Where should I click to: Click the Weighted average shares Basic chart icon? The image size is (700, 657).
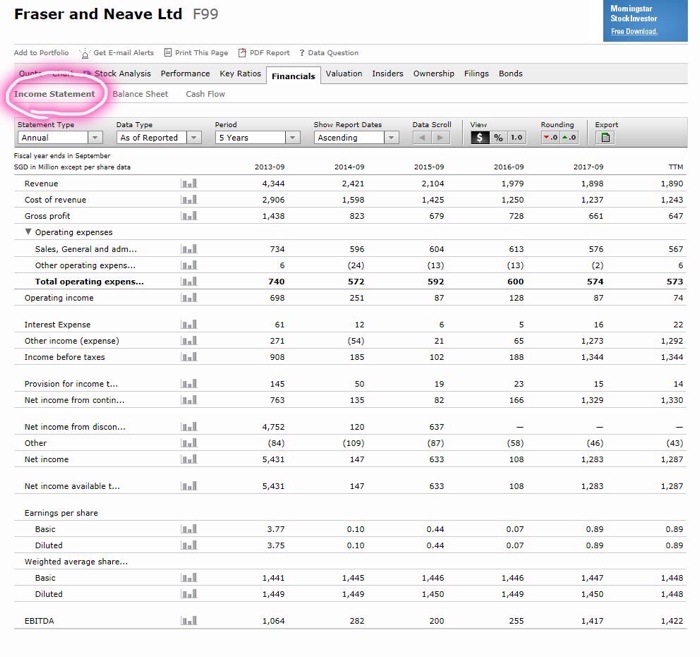189,578
